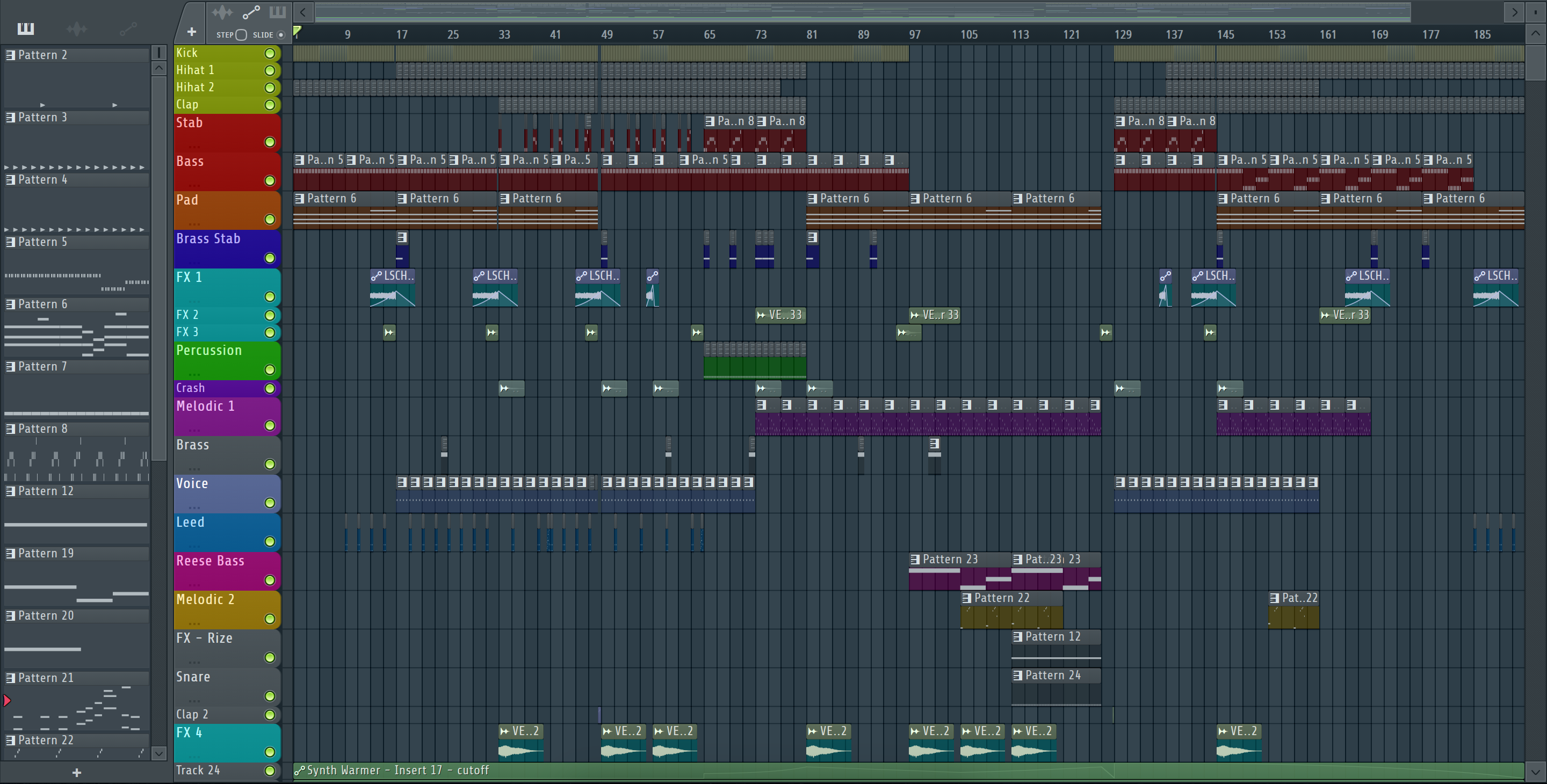Click the Pattern 12 clip icon on FX - Rize

pos(1017,637)
